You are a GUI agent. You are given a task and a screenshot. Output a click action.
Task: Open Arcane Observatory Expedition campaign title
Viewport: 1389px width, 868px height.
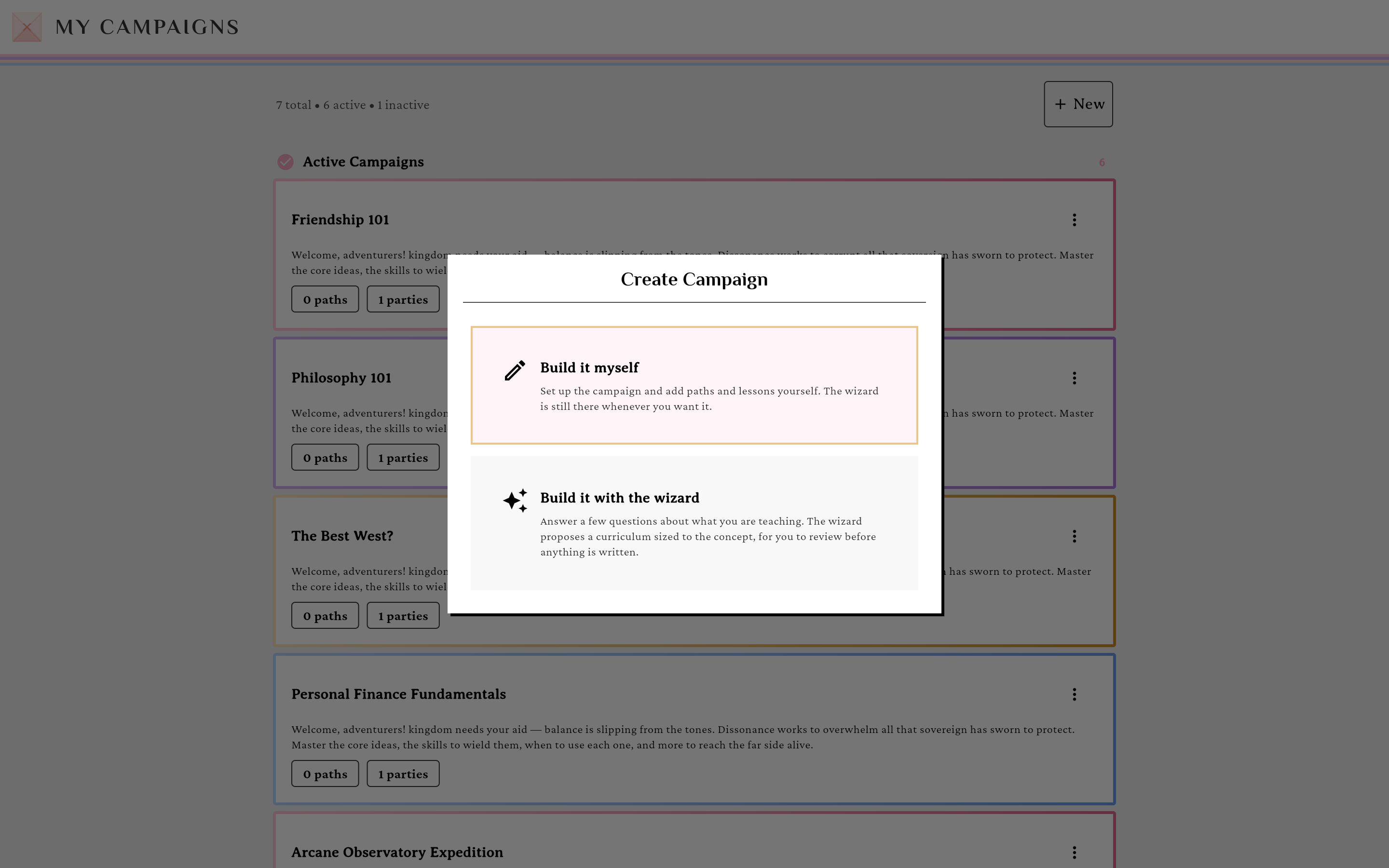397,853
